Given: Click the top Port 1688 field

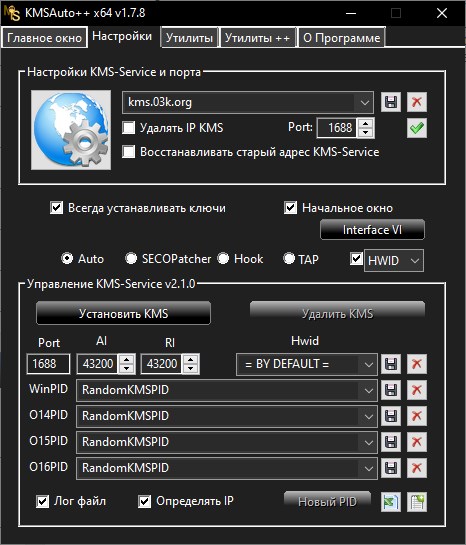Looking at the screenshot, I should coord(337,128).
